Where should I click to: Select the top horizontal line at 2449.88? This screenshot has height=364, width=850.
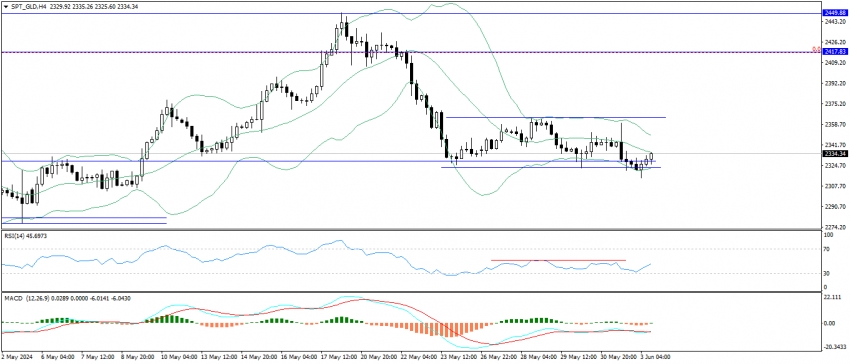coord(410,13)
